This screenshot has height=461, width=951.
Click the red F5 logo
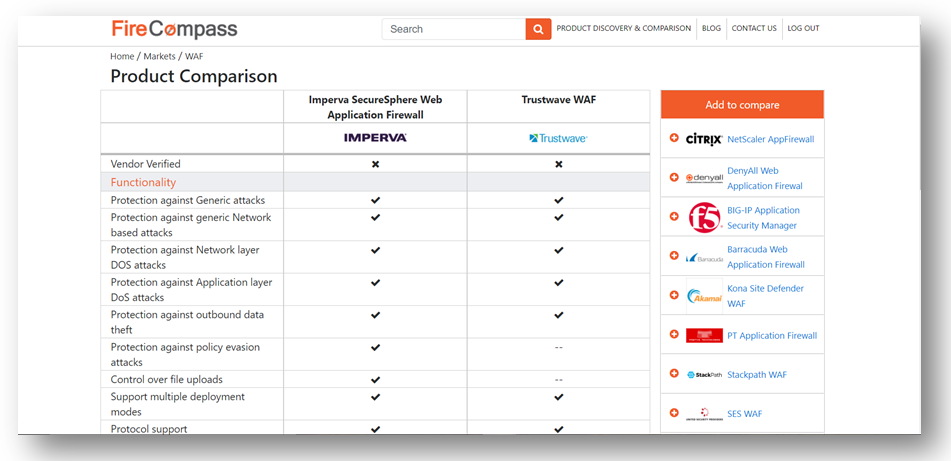[704, 217]
